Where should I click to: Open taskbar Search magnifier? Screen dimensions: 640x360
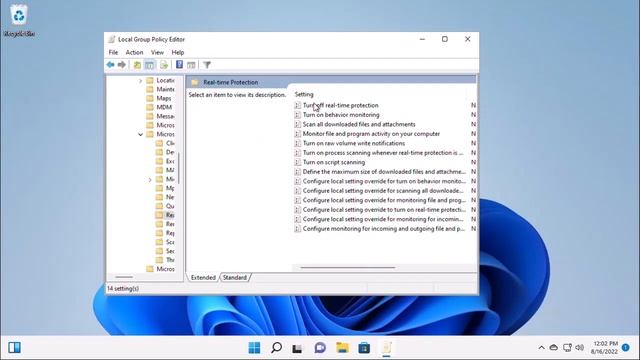[276, 348]
